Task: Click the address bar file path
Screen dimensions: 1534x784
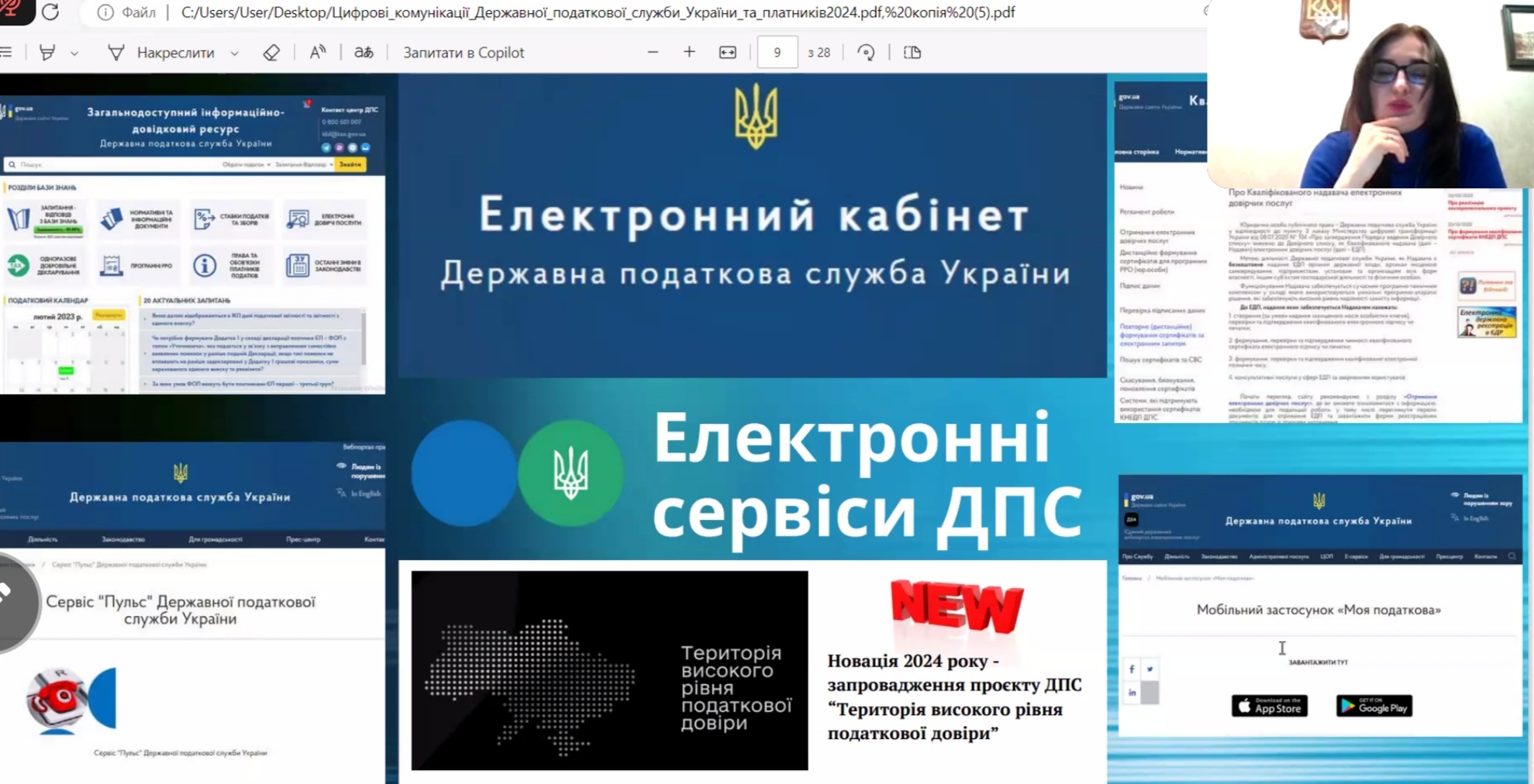Action: 597,12
